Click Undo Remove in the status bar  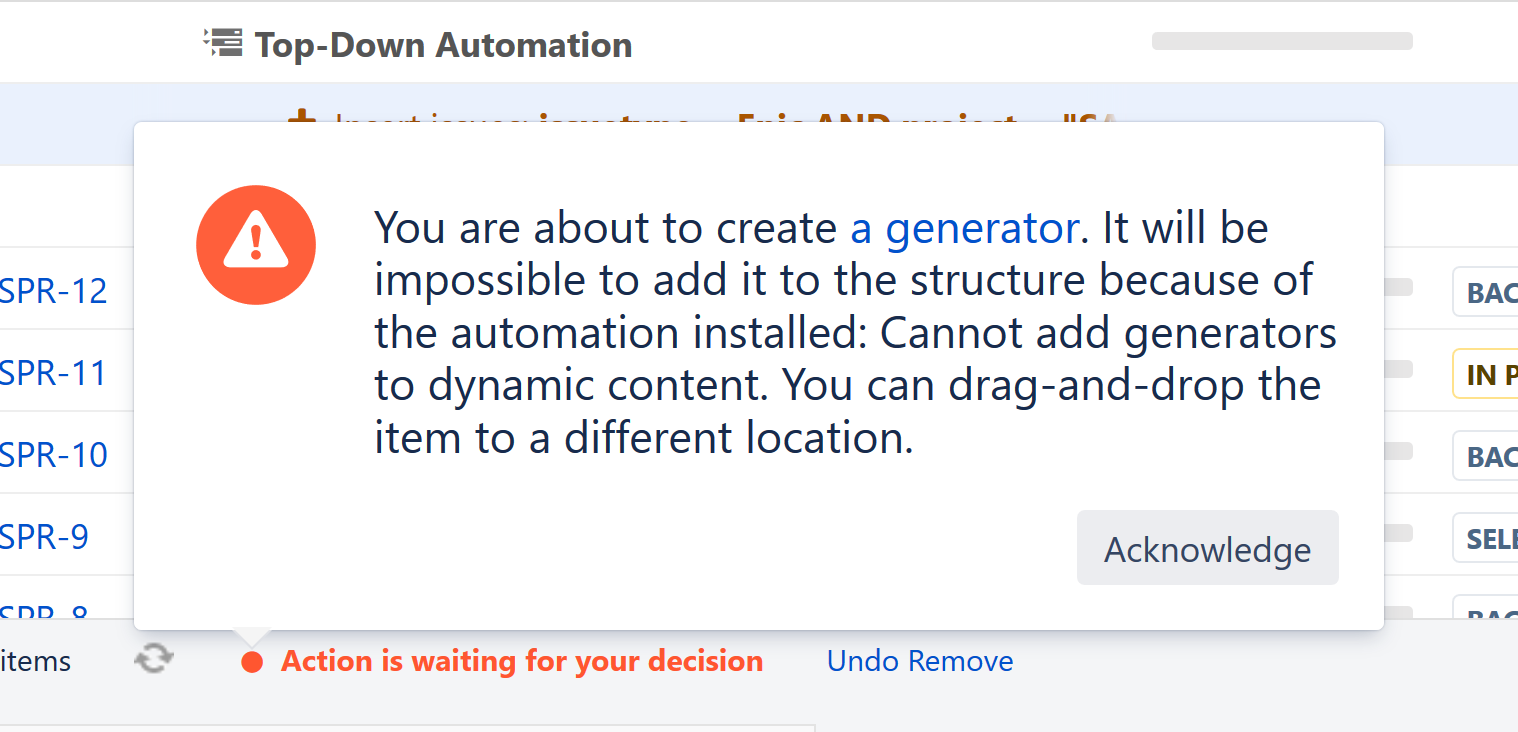[919, 660]
